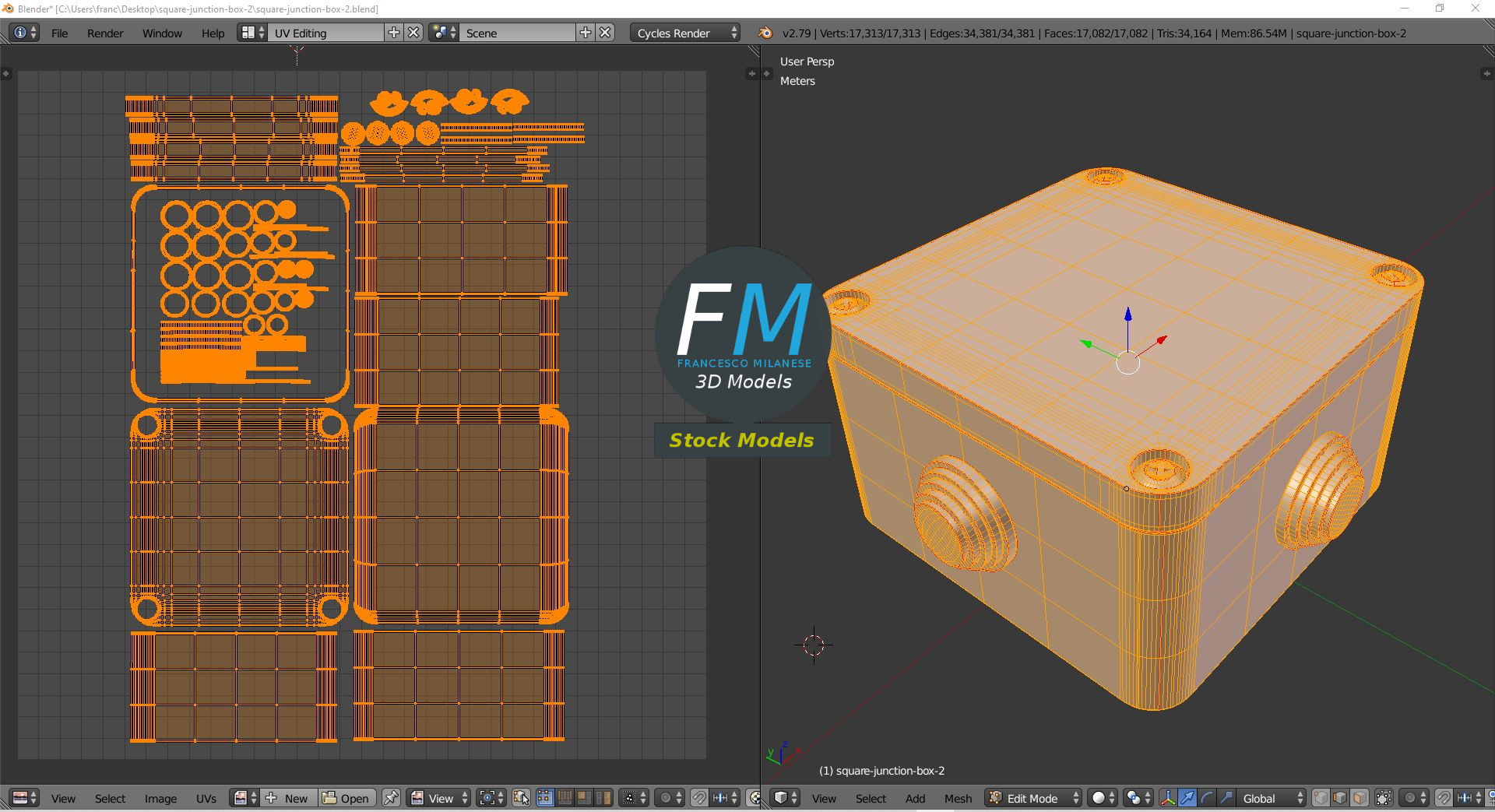Image resolution: width=1495 pixels, height=812 pixels.
Task: Add a new screen layout
Action: [x=394, y=33]
